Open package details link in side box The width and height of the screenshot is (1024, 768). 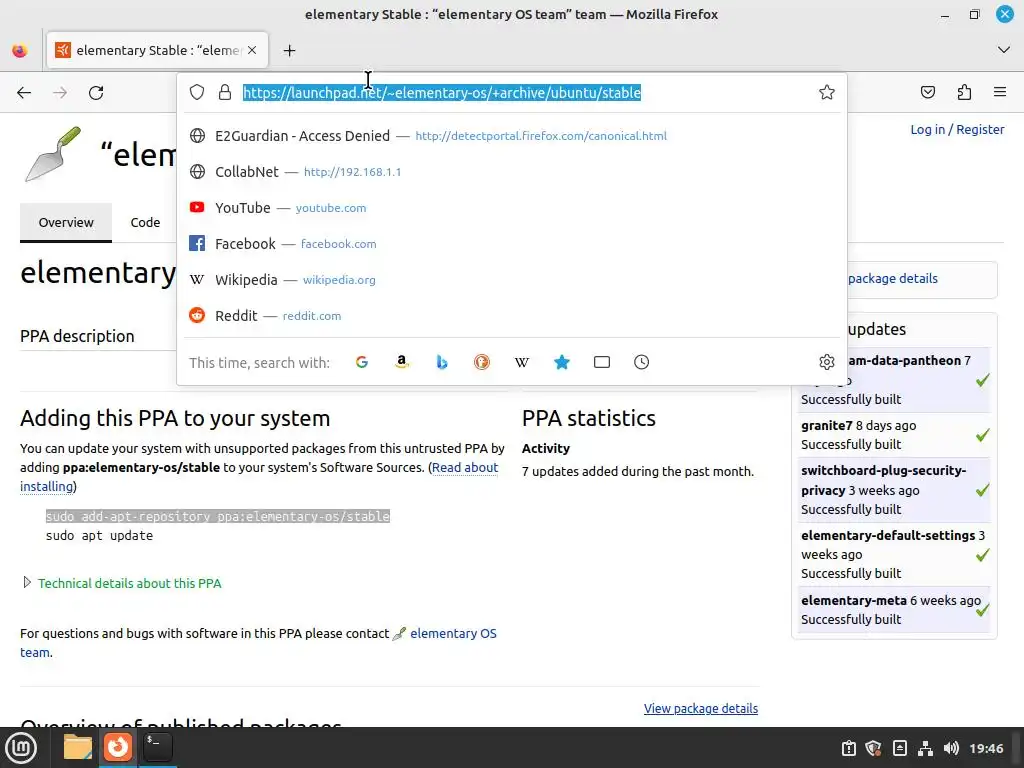pyautogui.click(x=893, y=278)
